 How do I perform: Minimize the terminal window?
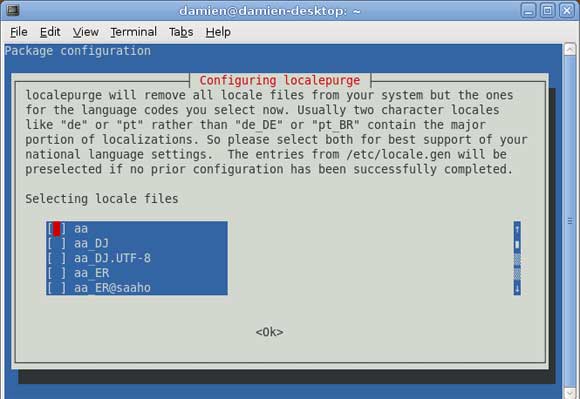528,10
